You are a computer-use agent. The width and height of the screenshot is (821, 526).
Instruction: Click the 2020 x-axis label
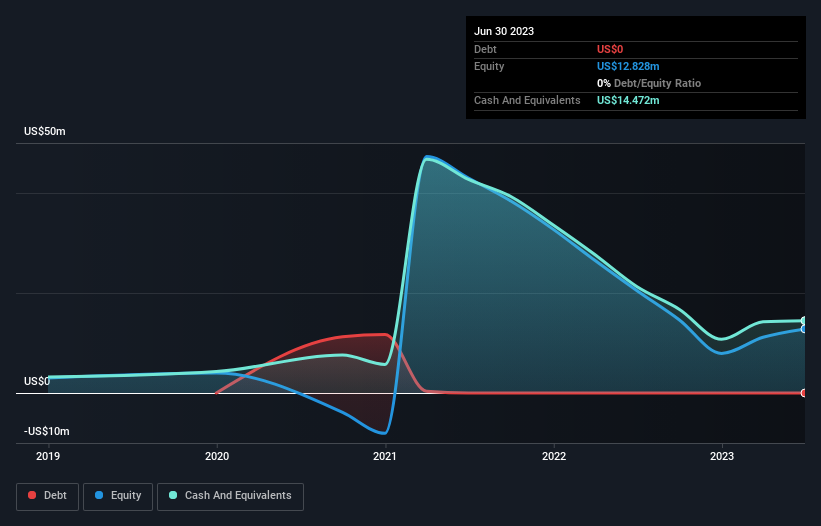coord(217,456)
